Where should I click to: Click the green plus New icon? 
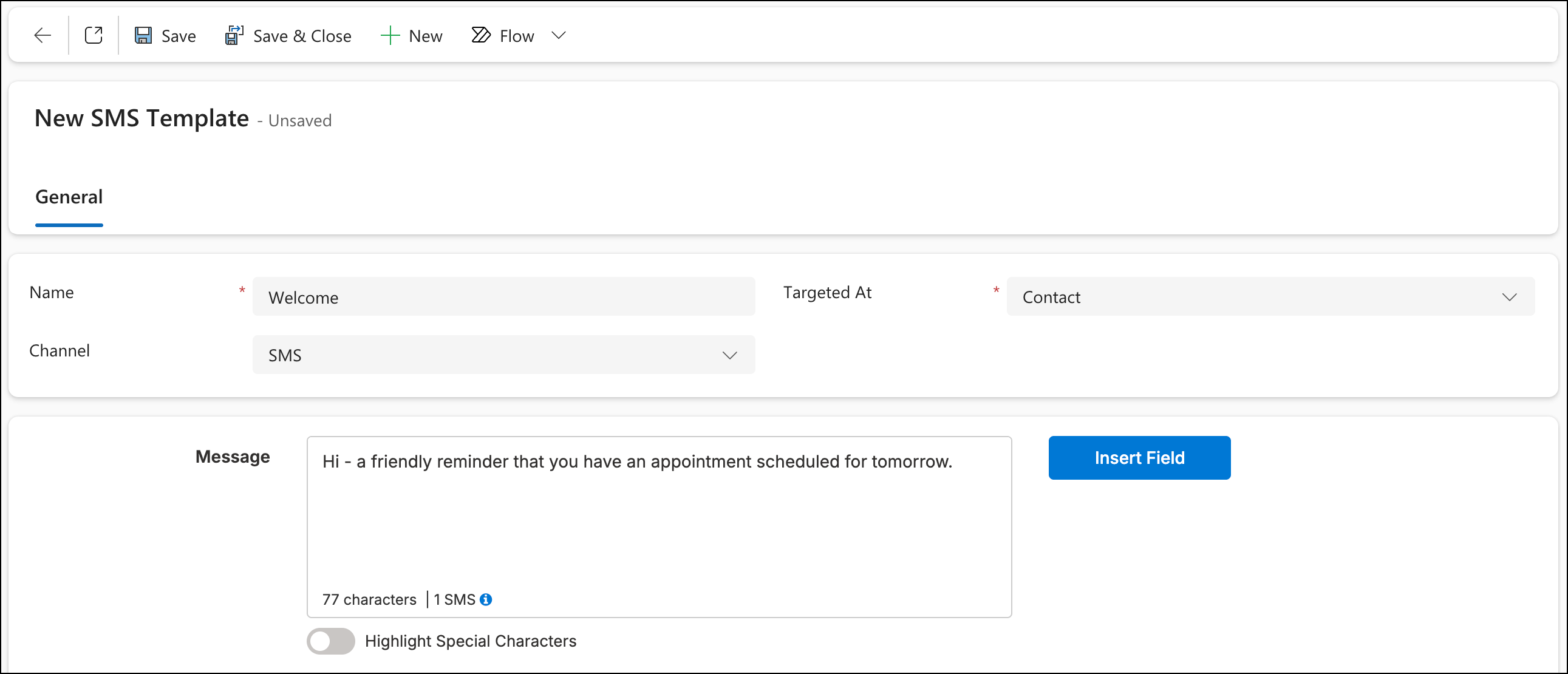point(389,36)
